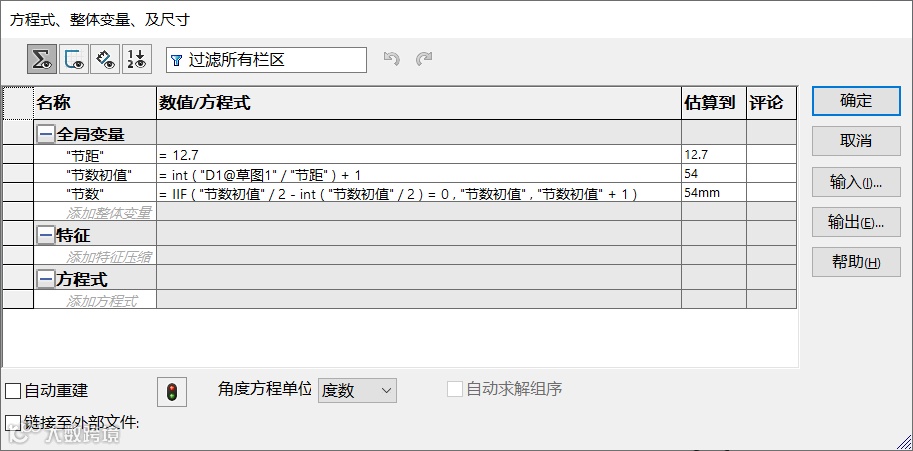This screenshot has height=451, width=913.
Task: Click the undo arrow icon
Action: click(x=392, y=59)
